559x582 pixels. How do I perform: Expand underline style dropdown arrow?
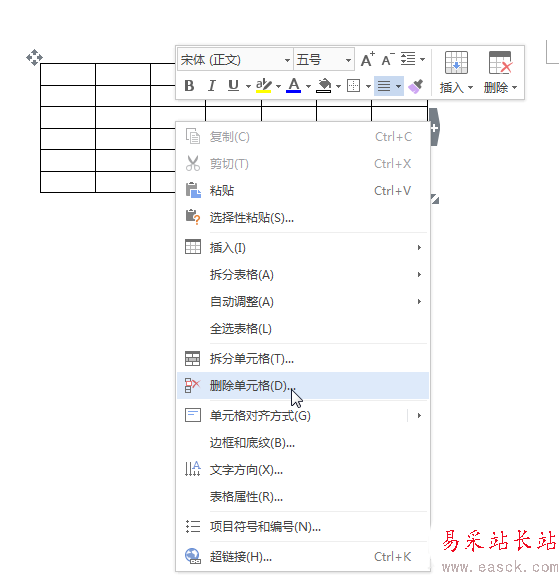point(248,86)
